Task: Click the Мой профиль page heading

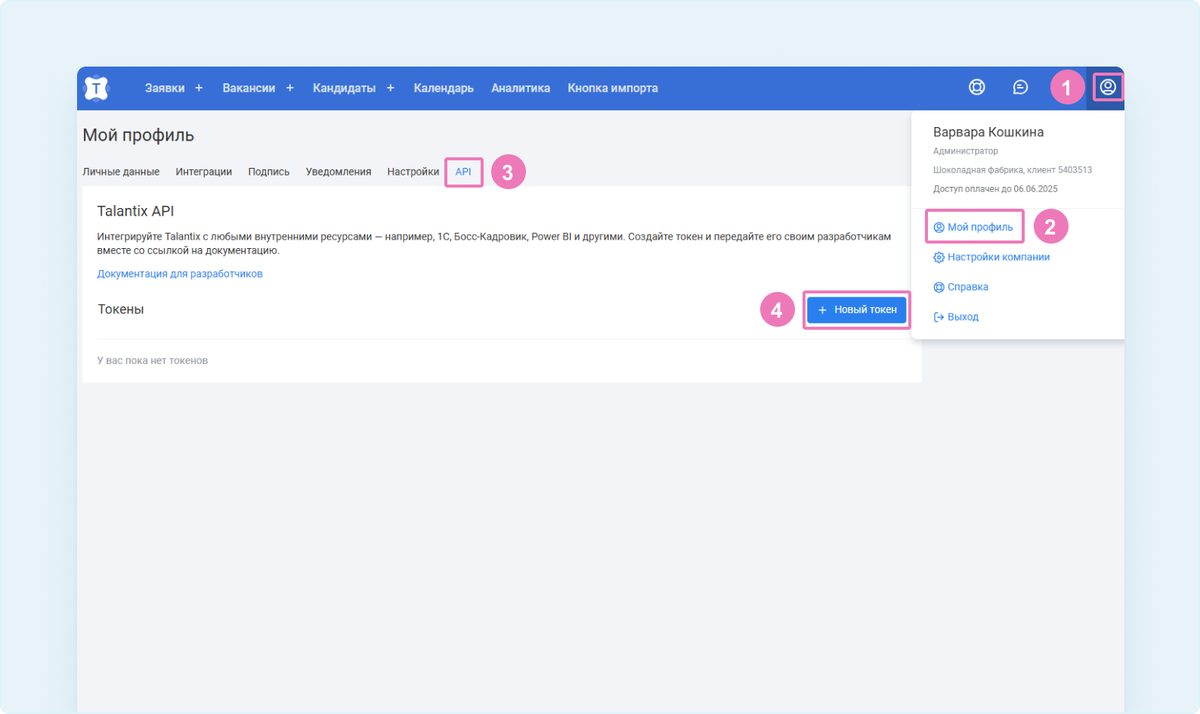Action: point(138,135)
